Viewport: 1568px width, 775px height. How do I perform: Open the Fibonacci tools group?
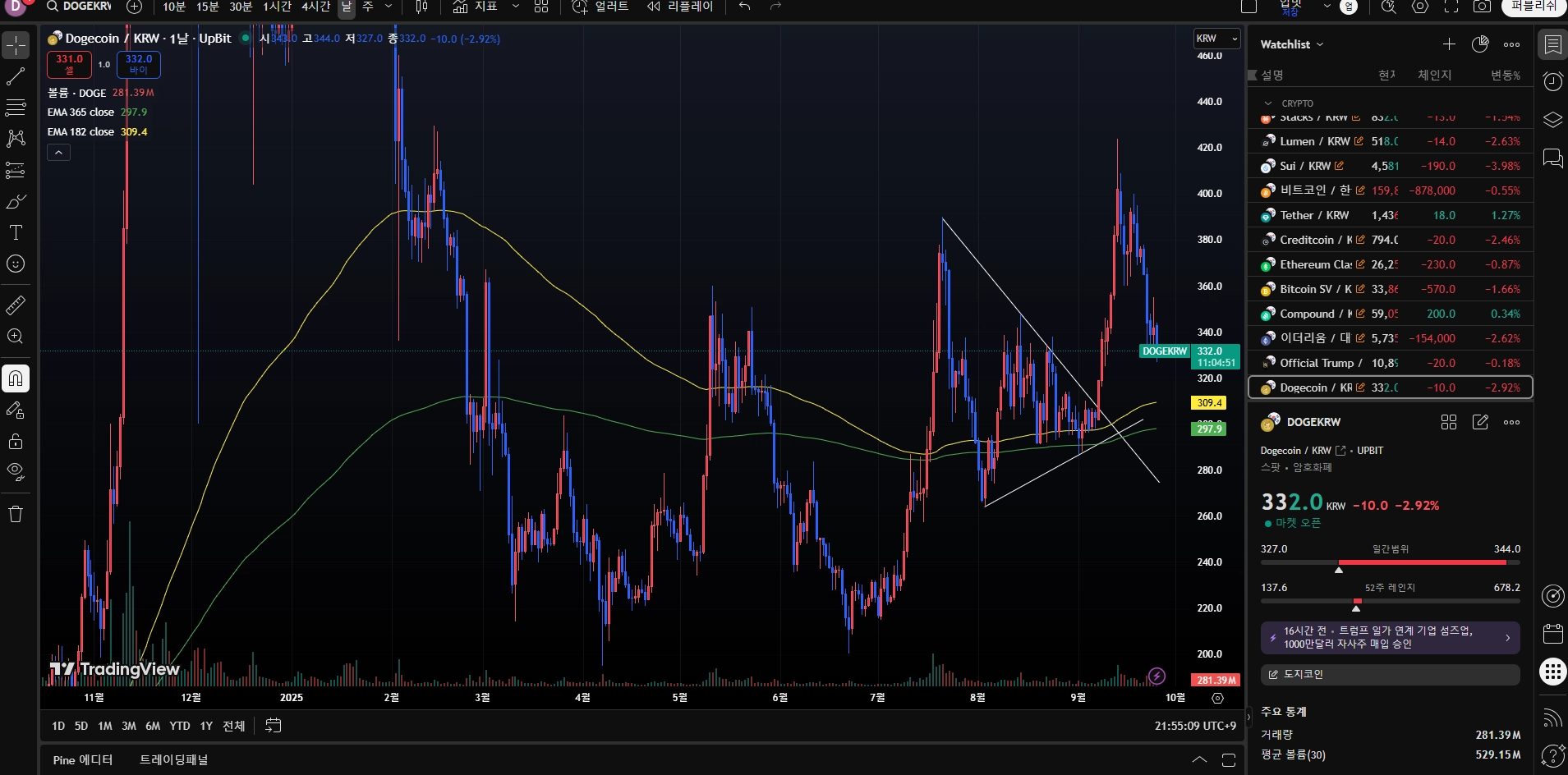tap(16, 108)
